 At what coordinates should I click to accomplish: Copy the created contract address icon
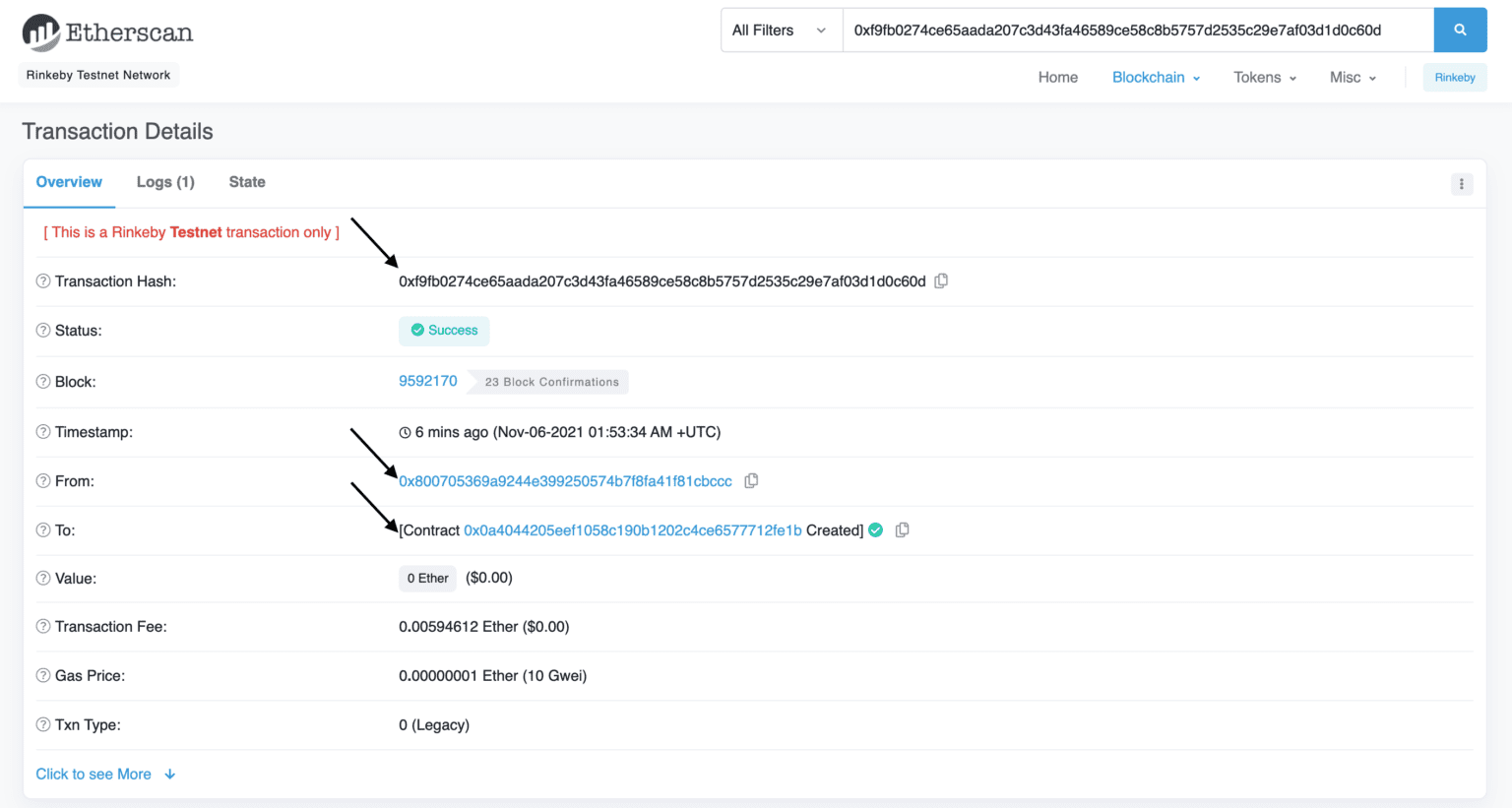pyautogui.click(x=903, y=529)
